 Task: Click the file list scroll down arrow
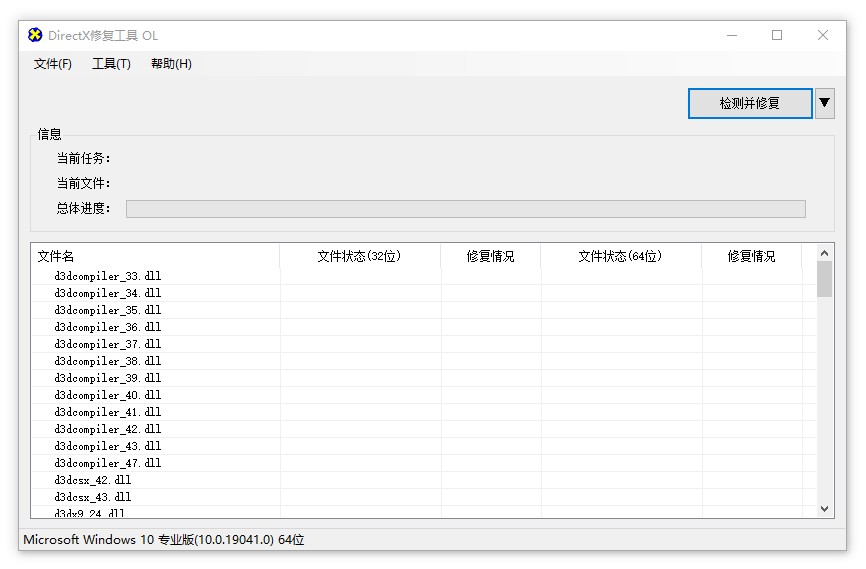pos(825,509)
